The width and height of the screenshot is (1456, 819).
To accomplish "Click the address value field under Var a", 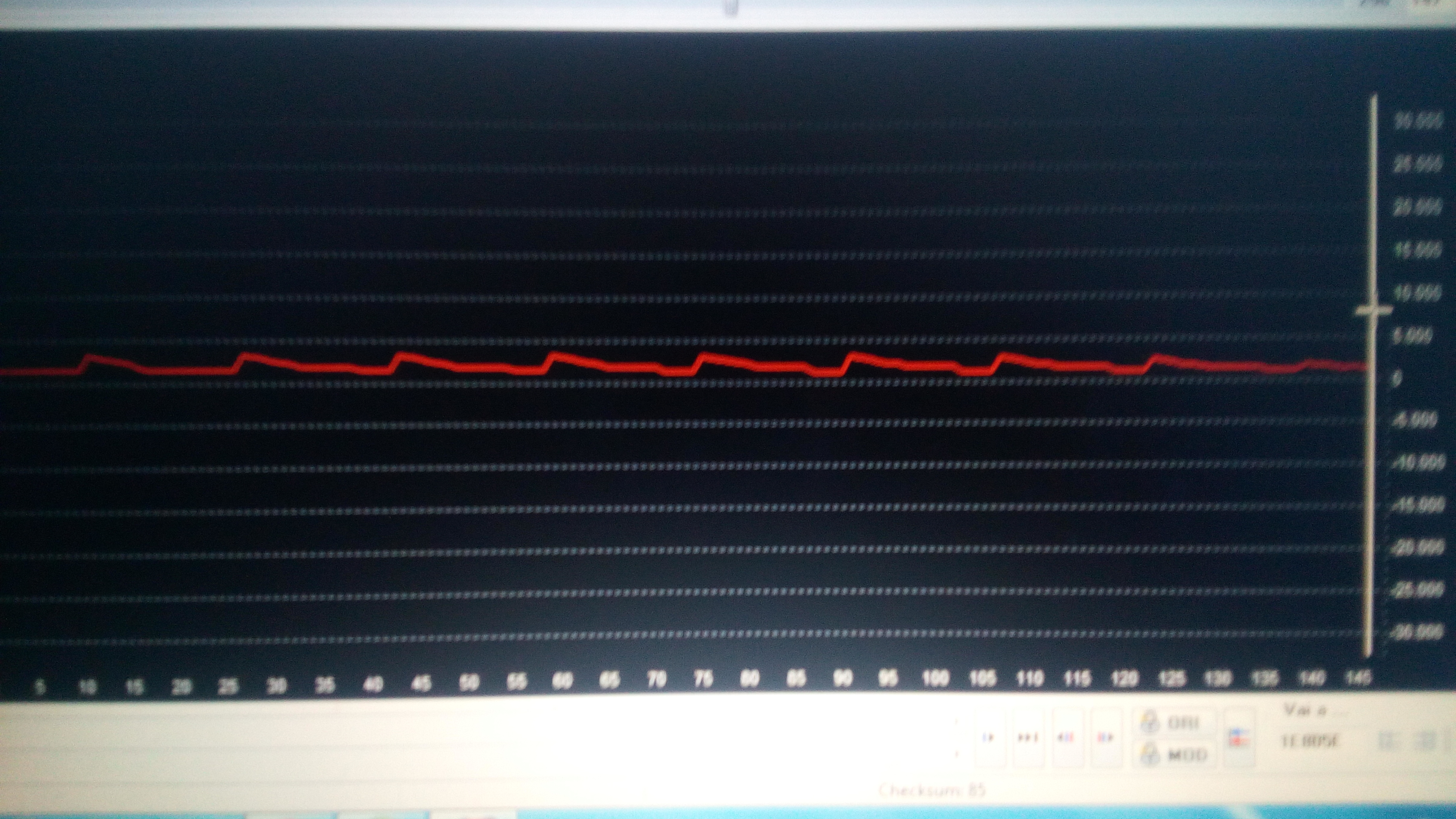I will tap(1310, 741).
